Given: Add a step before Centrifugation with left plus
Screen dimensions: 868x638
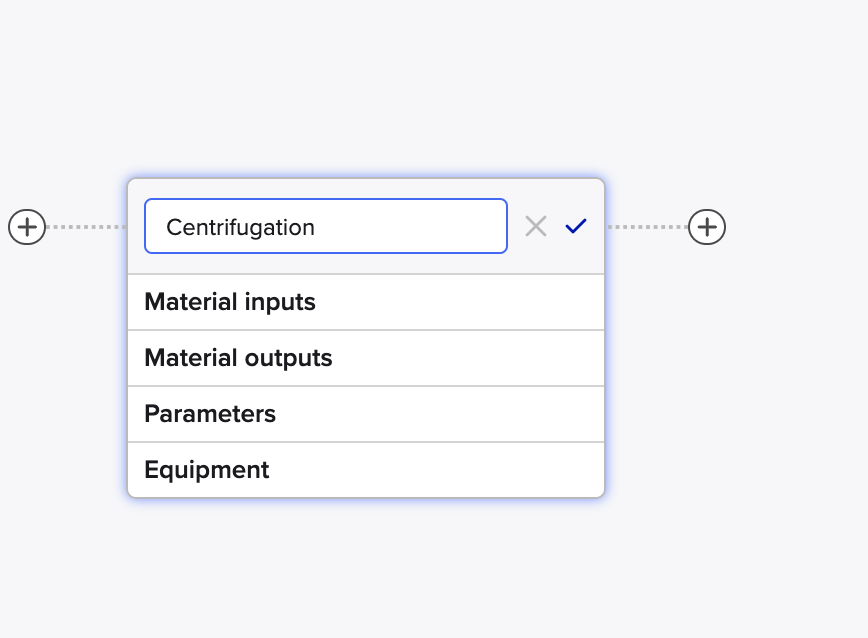Looking at the screenshot, I should pos(27,227).
